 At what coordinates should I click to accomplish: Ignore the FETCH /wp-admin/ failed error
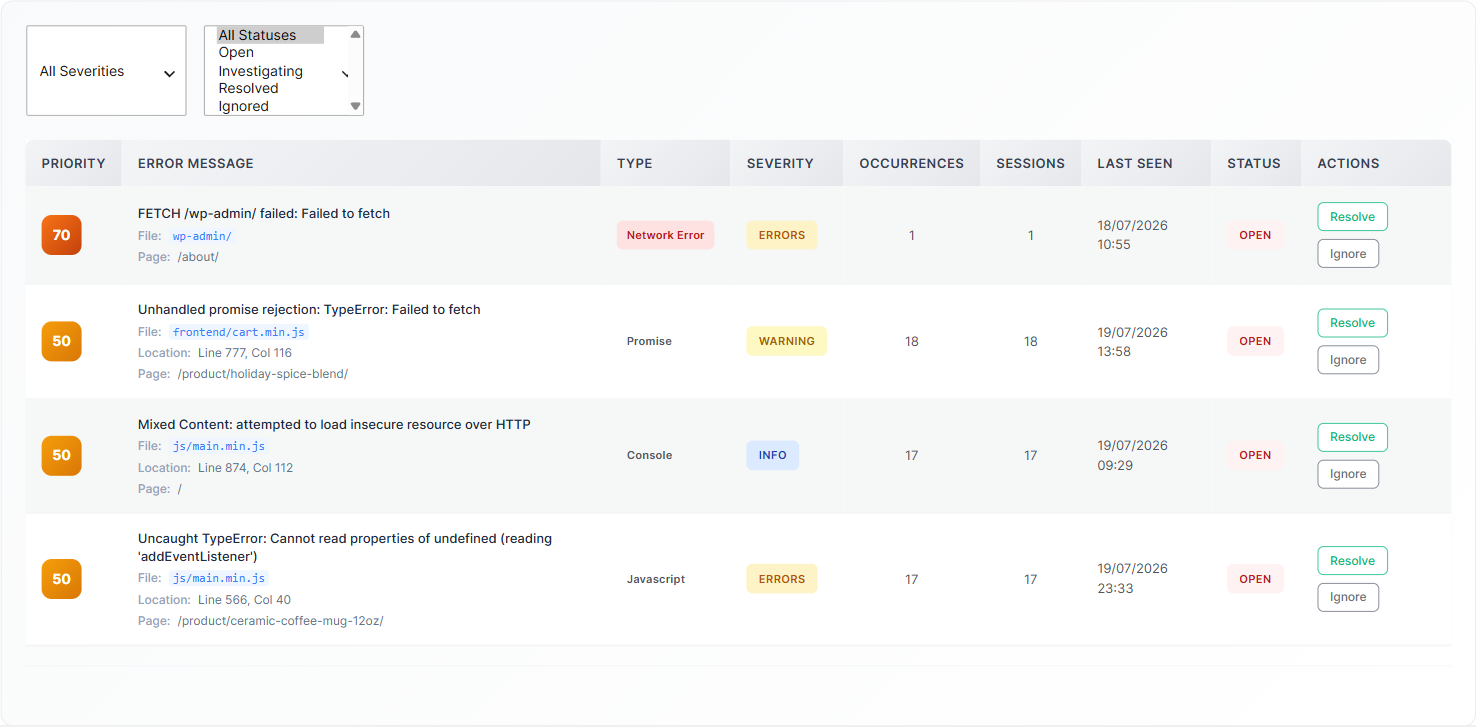(1348, 254)
